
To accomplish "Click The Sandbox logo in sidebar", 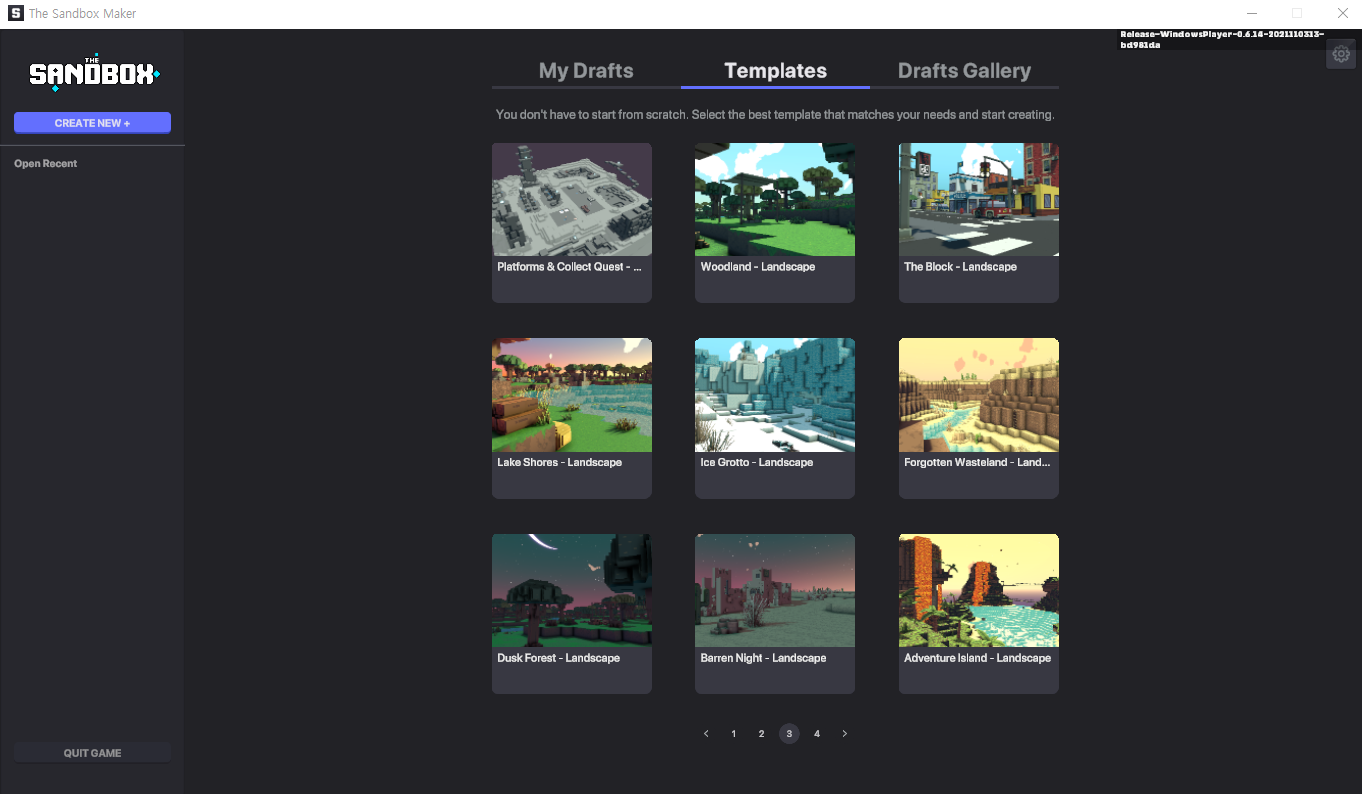I will coord(93,73).
